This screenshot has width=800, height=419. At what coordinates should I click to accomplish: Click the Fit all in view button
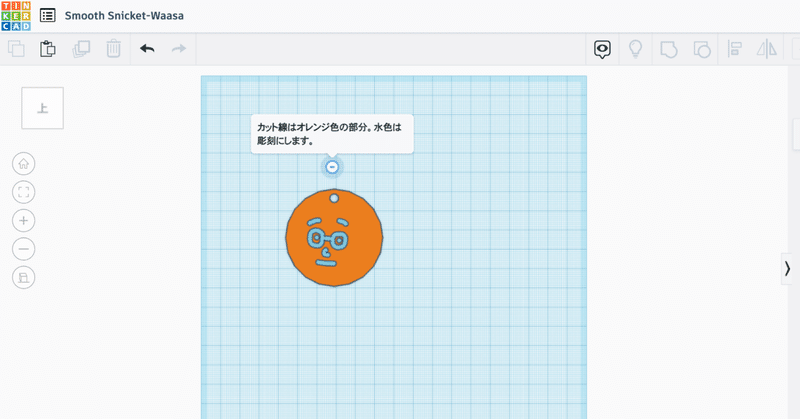click(23, 192)
